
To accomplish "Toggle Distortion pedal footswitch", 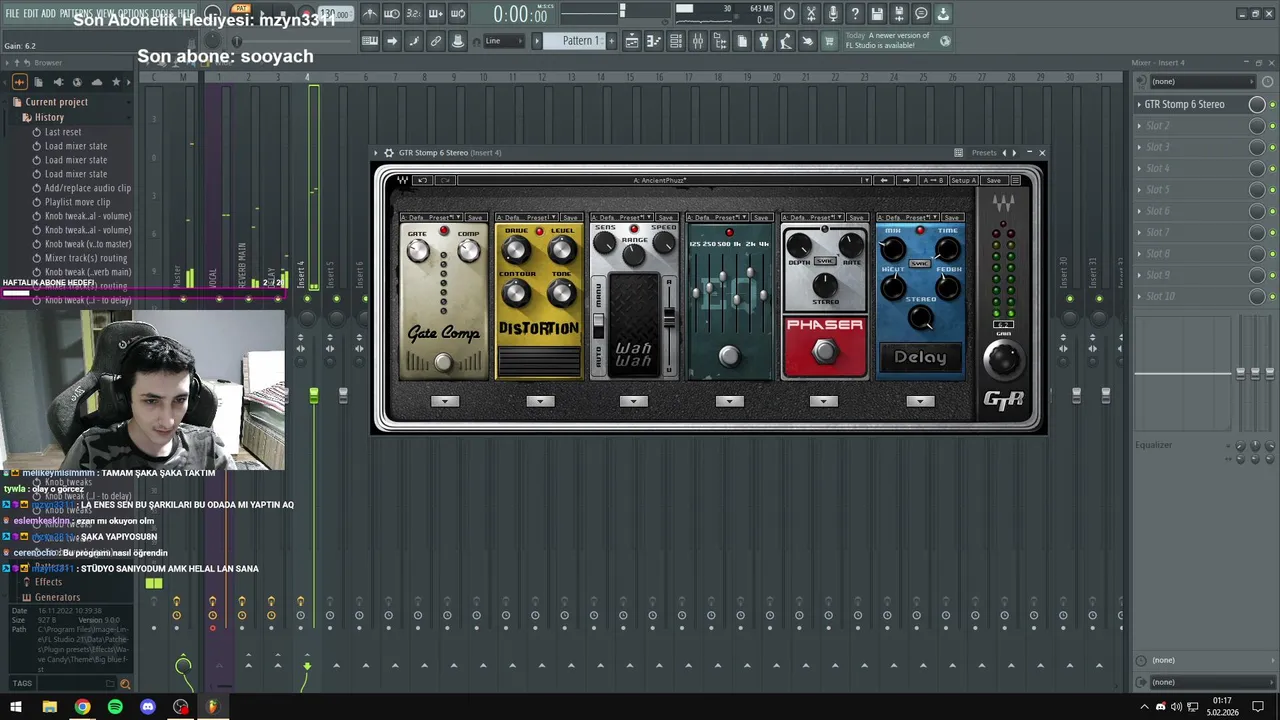I will coord(538,362).
